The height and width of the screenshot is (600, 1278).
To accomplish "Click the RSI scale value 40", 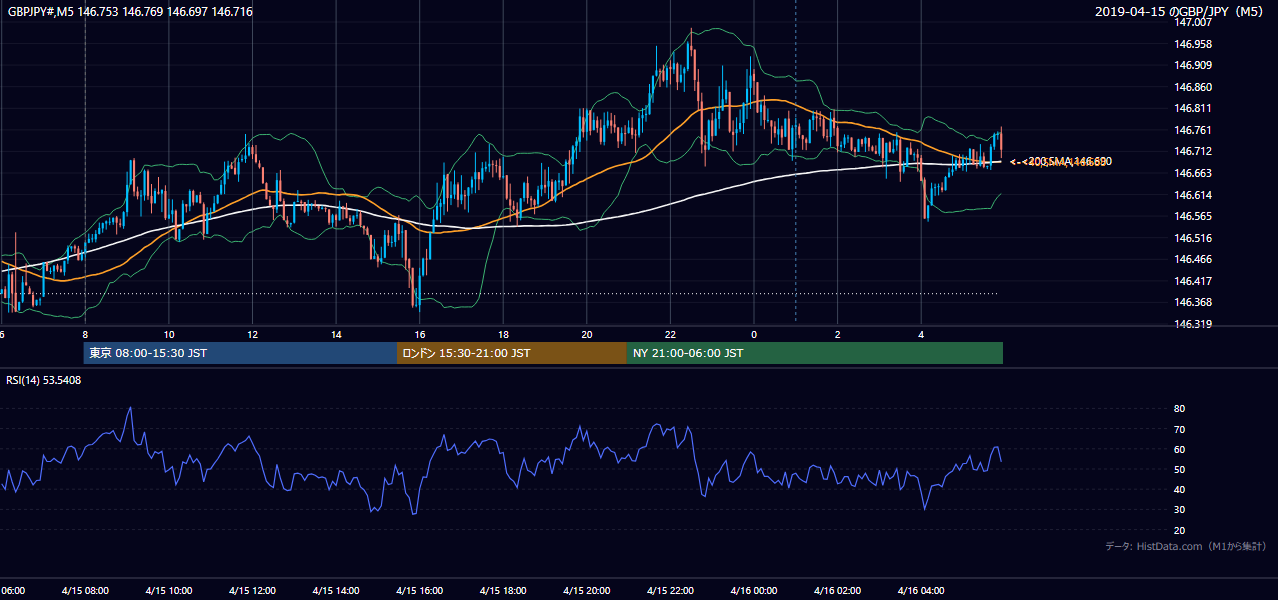I will [1180, 489].
